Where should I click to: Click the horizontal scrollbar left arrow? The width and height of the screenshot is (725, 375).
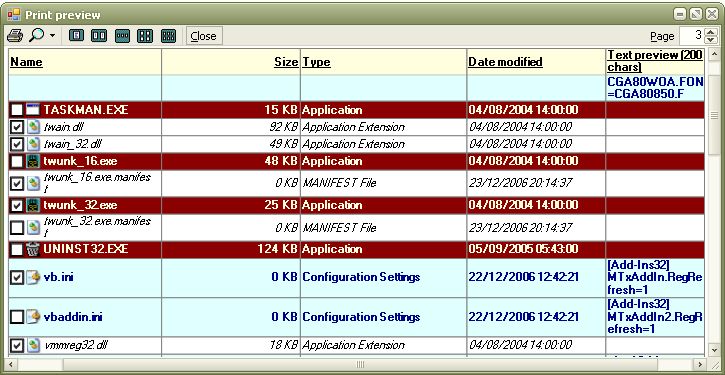[11, 364]
